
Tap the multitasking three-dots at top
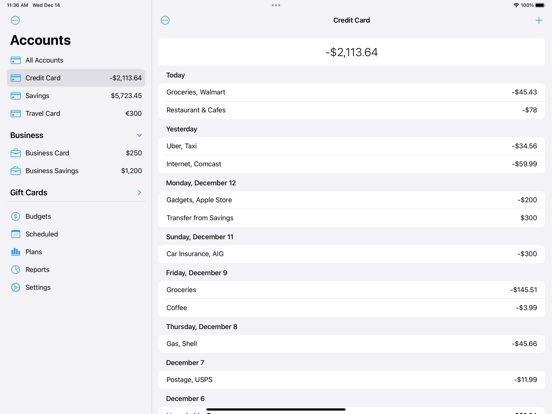(276, 5)
